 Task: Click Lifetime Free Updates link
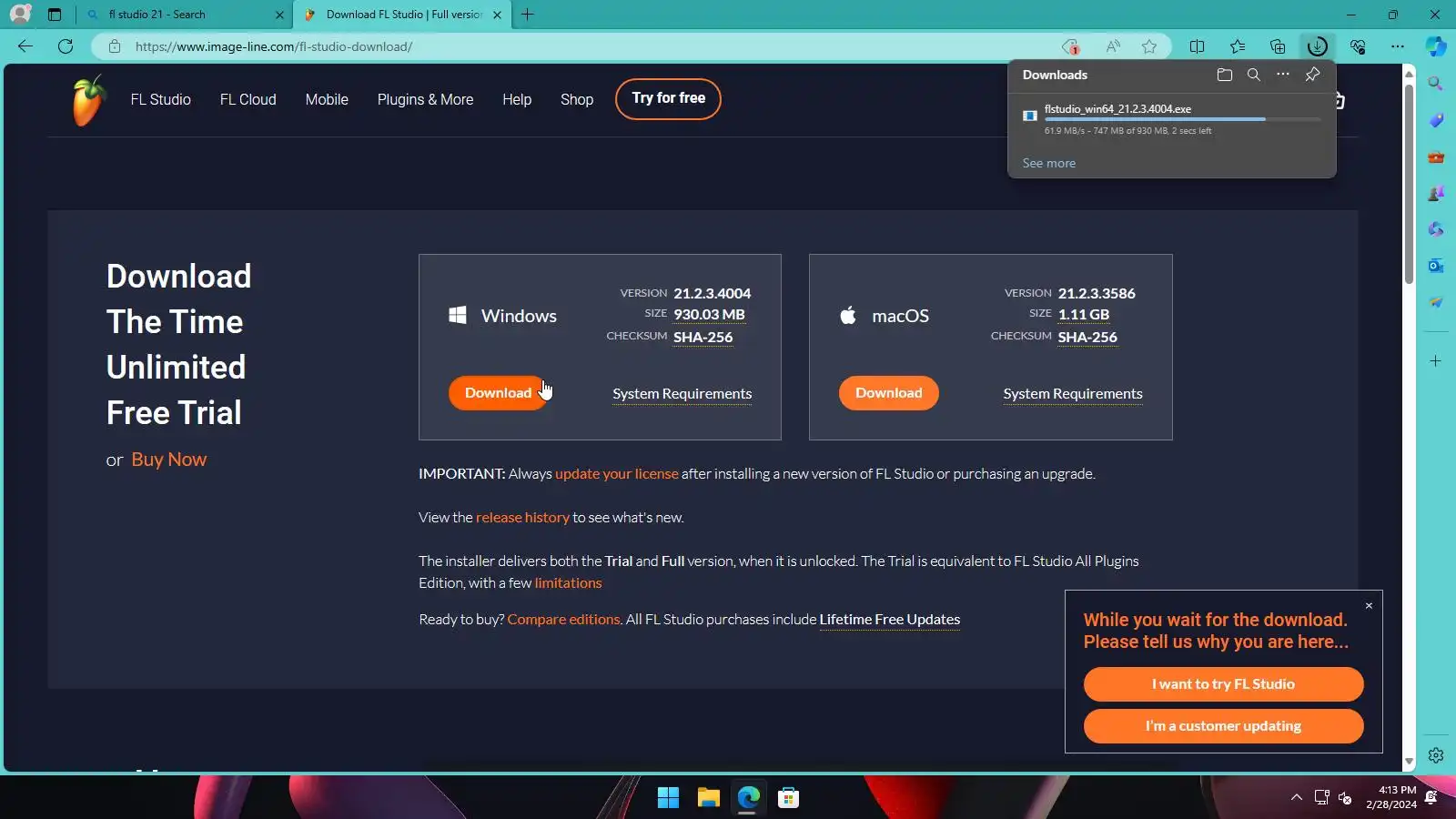tap(889, 620)
